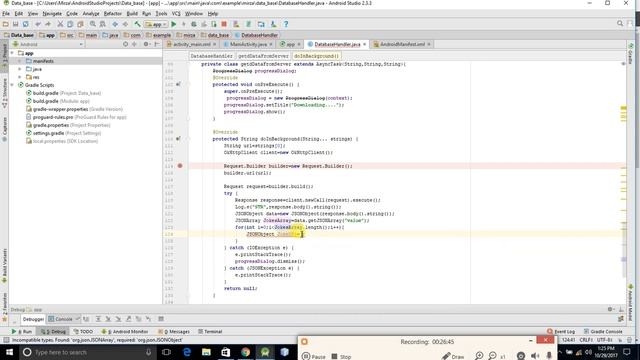The height and width of the screenshot is (360, 640).
Task: Close the DatabaseHandler.java tab
Action: point(364,44)
